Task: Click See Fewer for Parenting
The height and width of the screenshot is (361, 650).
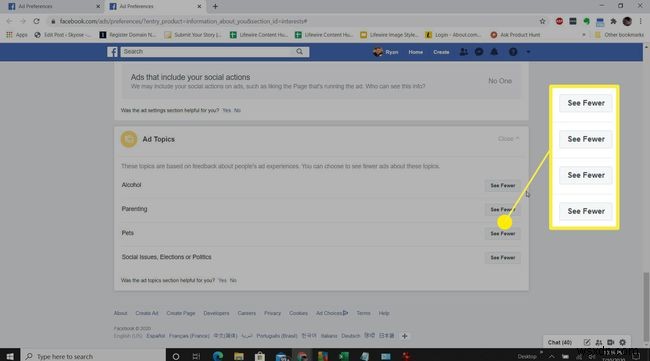Action: click(x=502, y=210)
